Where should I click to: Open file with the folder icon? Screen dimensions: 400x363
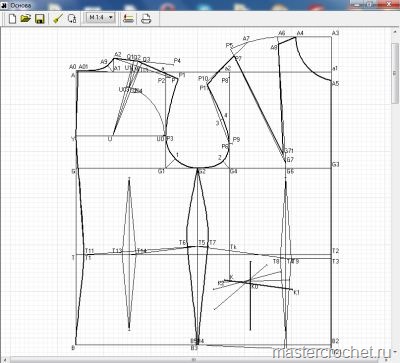25,18
